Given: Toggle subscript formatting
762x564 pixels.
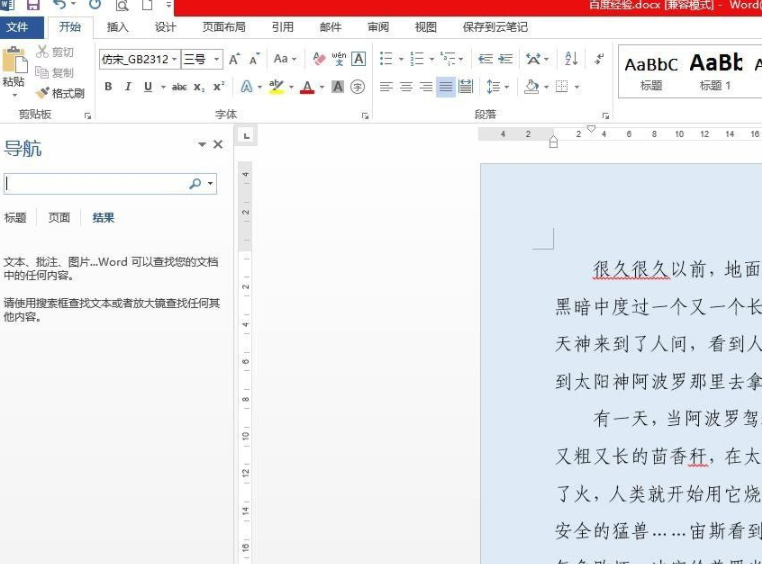Looking at the screenshot, I should (199, 87).
